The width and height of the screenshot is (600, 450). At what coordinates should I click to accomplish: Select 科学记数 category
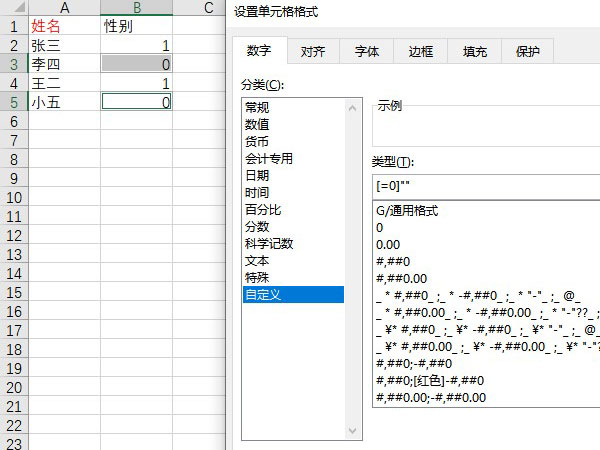click(293, 244)
